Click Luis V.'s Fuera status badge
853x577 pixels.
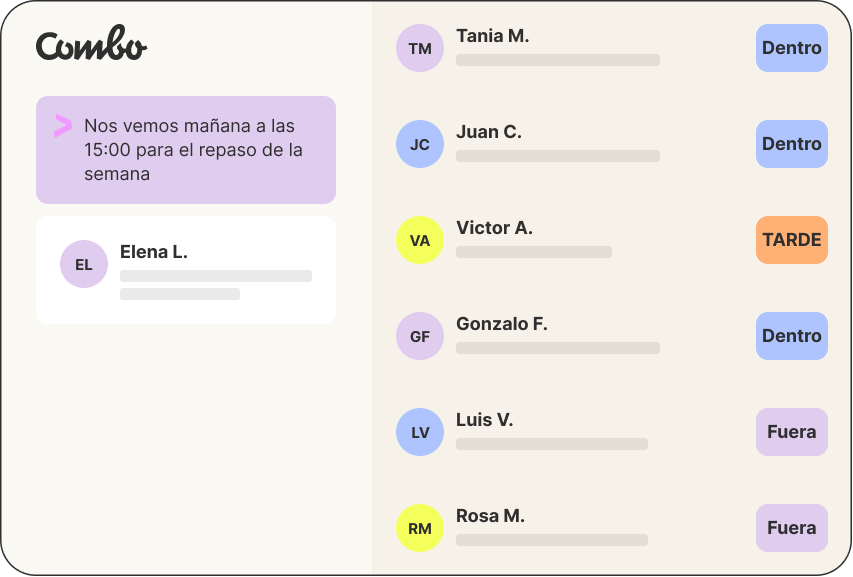tap(791, 432)
